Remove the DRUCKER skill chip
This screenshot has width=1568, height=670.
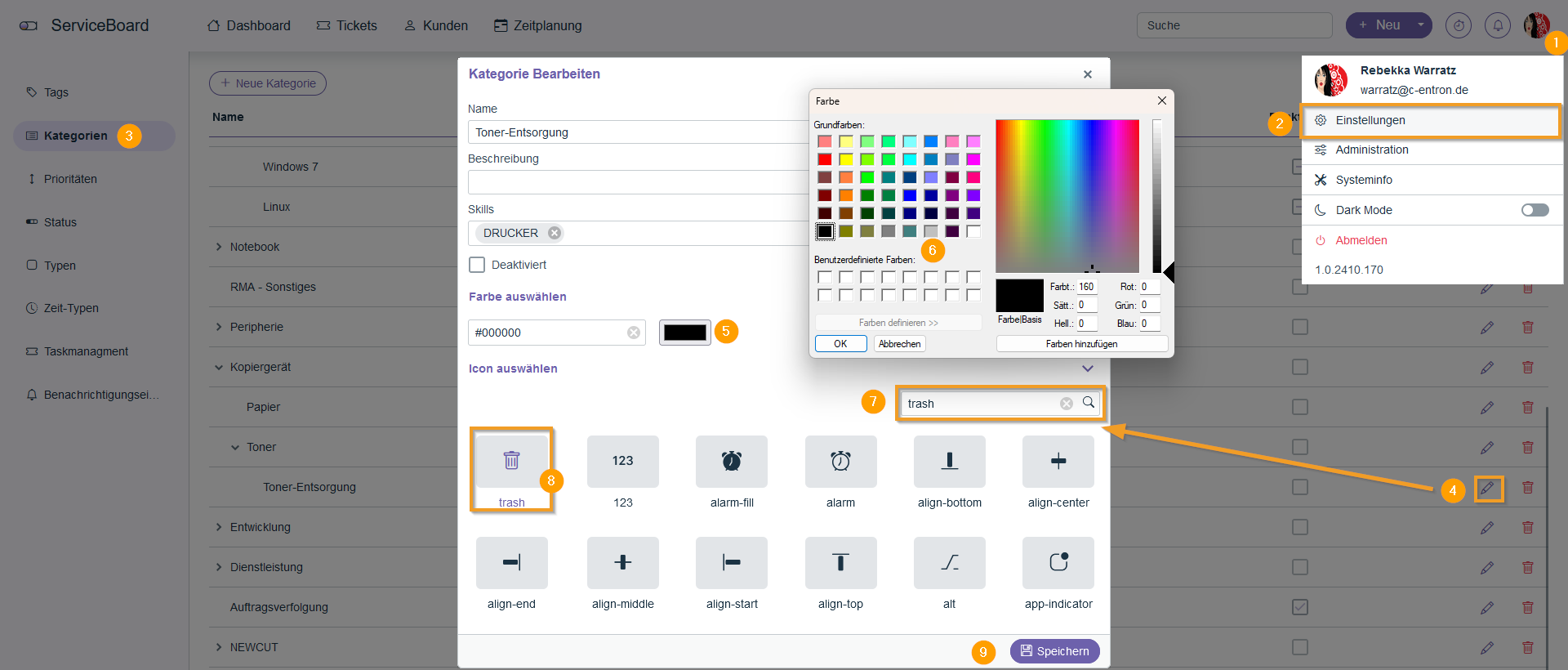click(x=555, y=233)
